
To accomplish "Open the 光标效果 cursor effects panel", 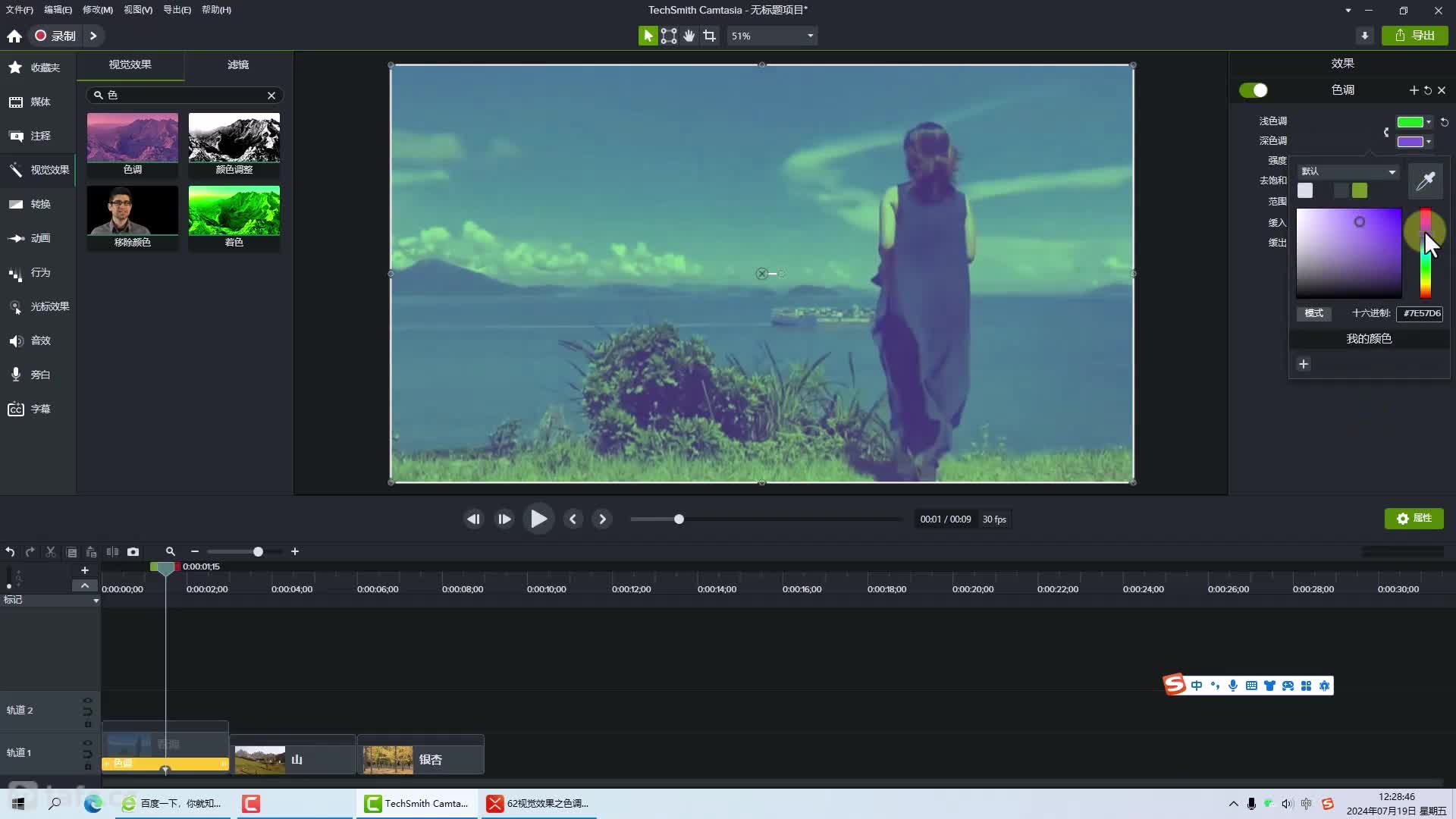I will point(38,306).
